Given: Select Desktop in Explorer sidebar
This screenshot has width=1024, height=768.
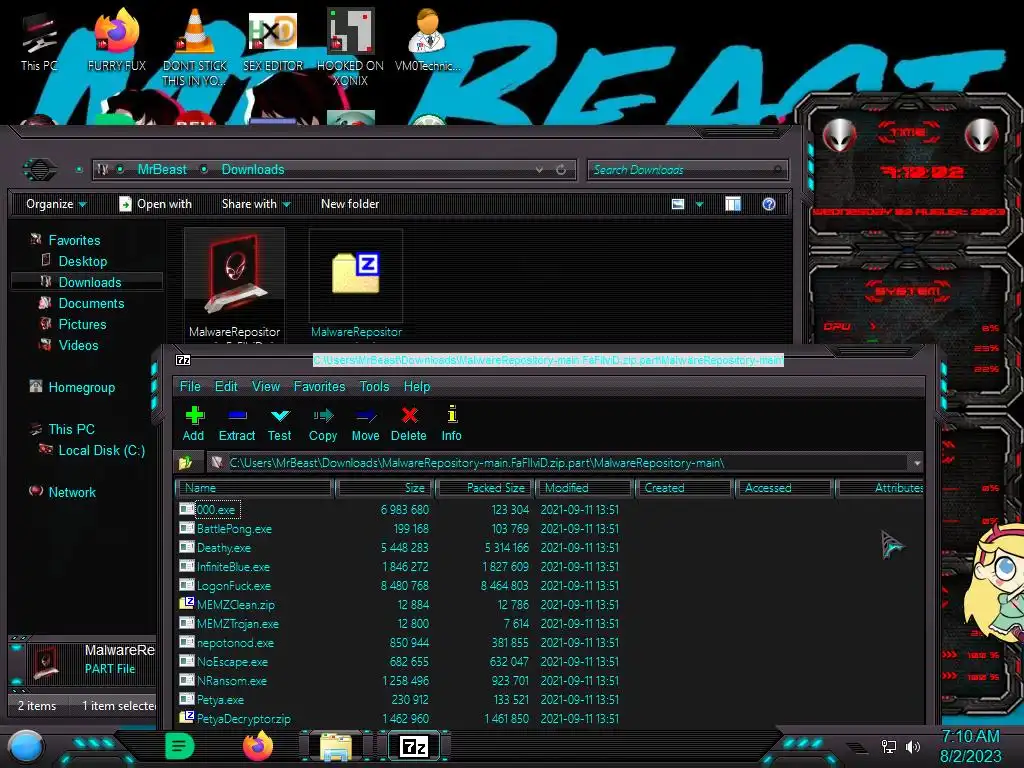Looking at the screenshot, I should click(x=82, y=261).
